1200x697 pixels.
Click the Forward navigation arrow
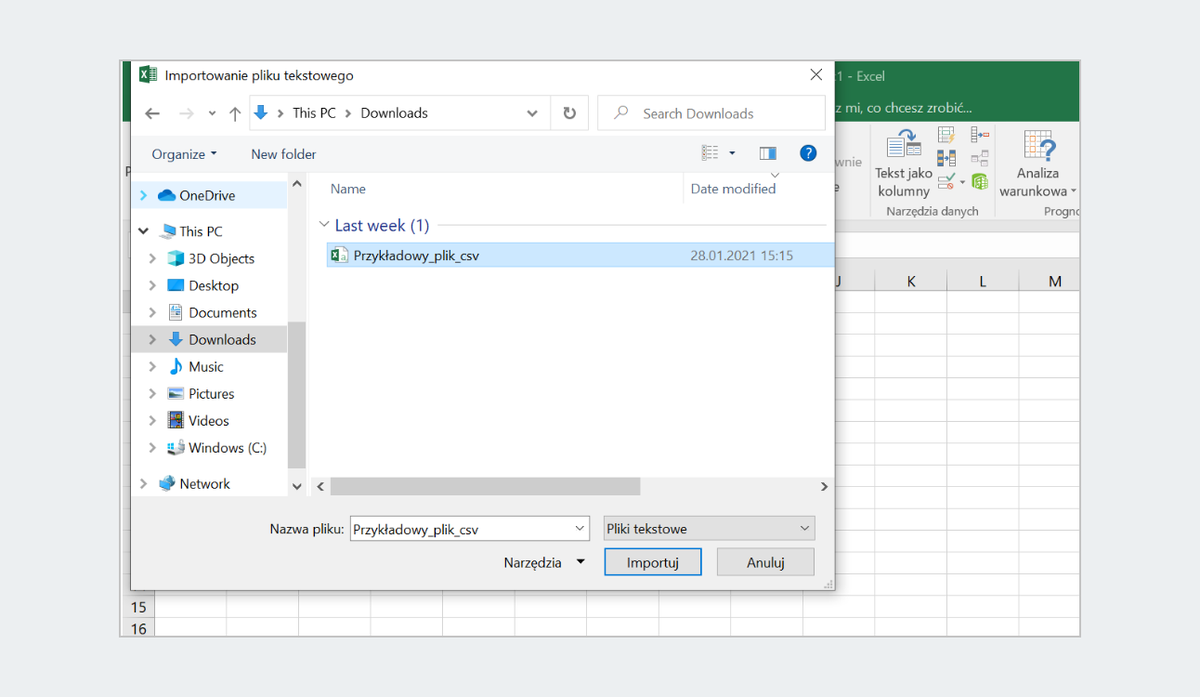[186, 114]
